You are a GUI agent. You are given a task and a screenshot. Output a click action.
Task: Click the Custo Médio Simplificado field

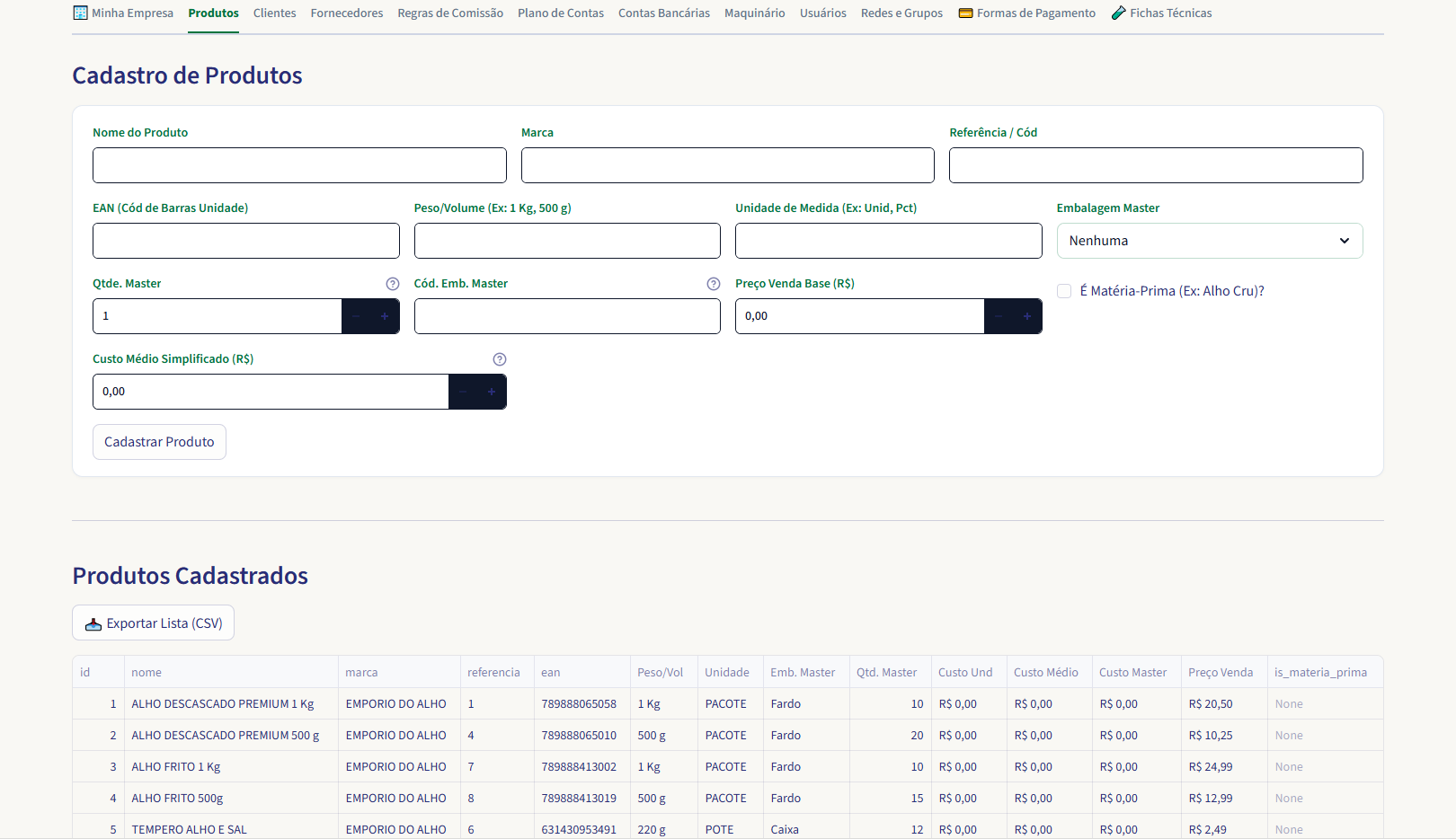pyautogui.click(x=271, y=392)
